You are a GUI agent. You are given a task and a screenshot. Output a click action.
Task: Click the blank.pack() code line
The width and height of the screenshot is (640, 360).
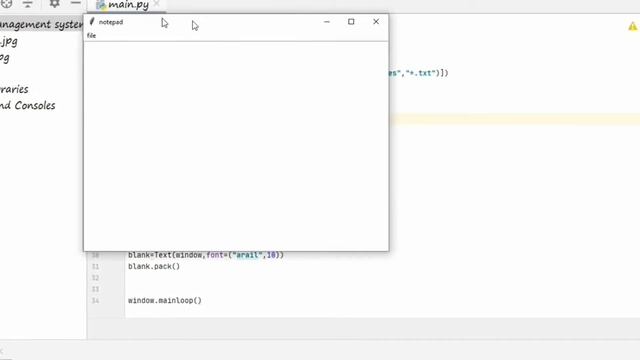pyautogui.click(x=154, y=266)
